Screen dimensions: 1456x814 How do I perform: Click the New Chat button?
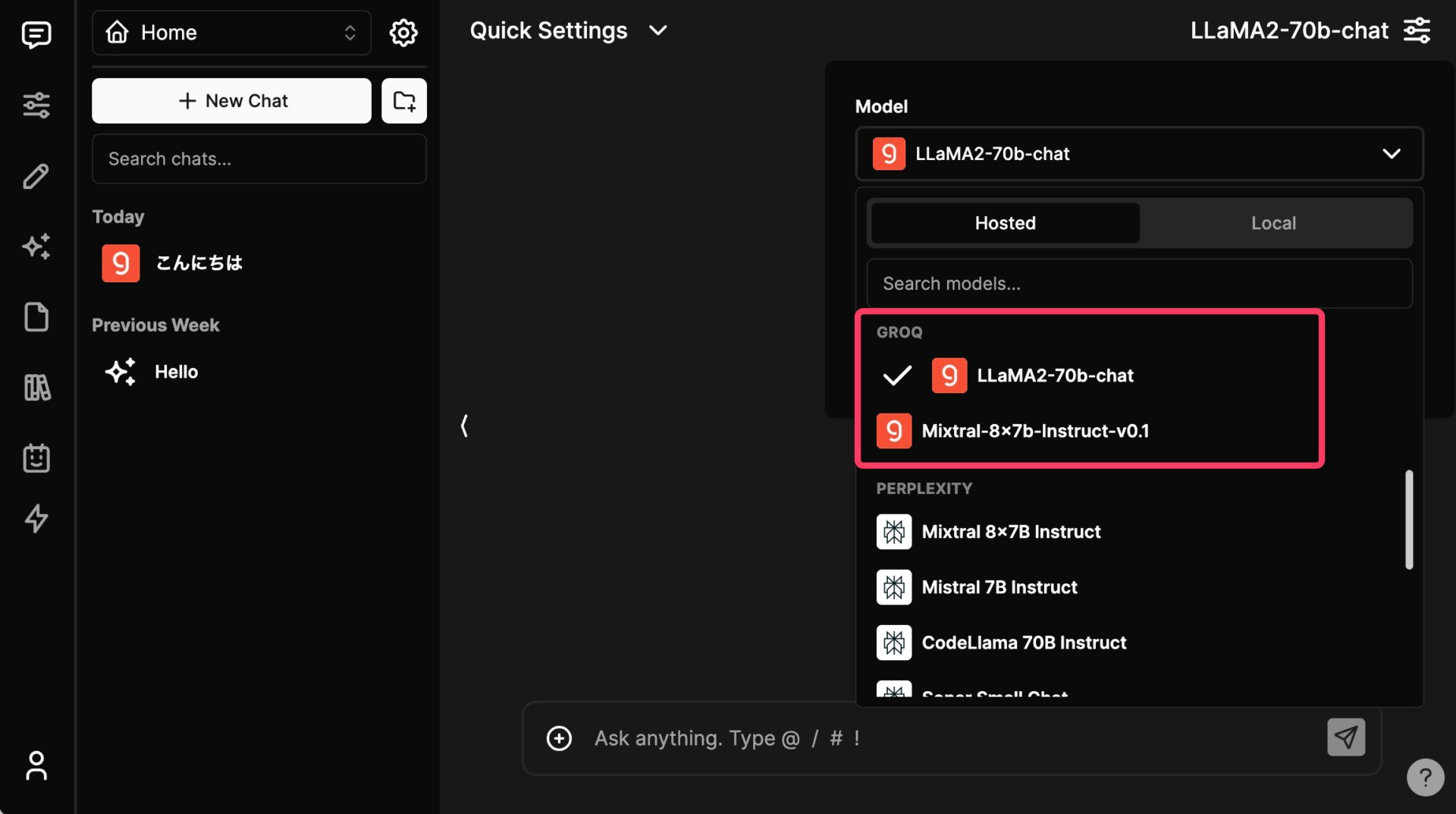pyautogui.click(x=231, y=101)
